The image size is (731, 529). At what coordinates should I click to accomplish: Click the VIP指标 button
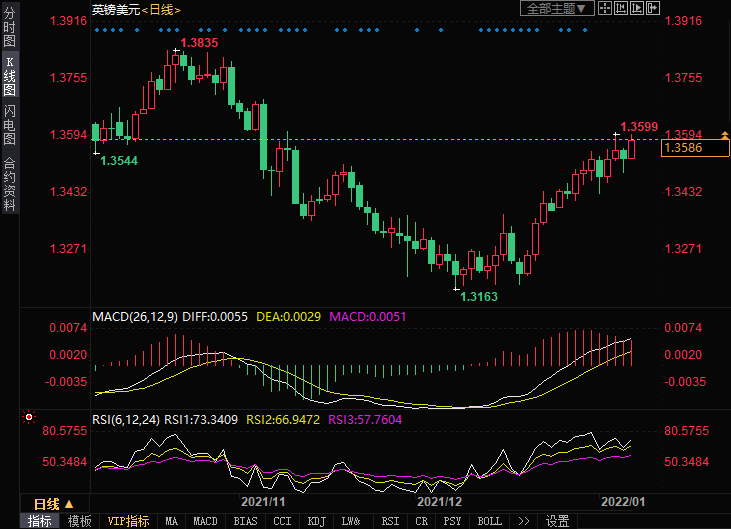[x=128, y=521]
